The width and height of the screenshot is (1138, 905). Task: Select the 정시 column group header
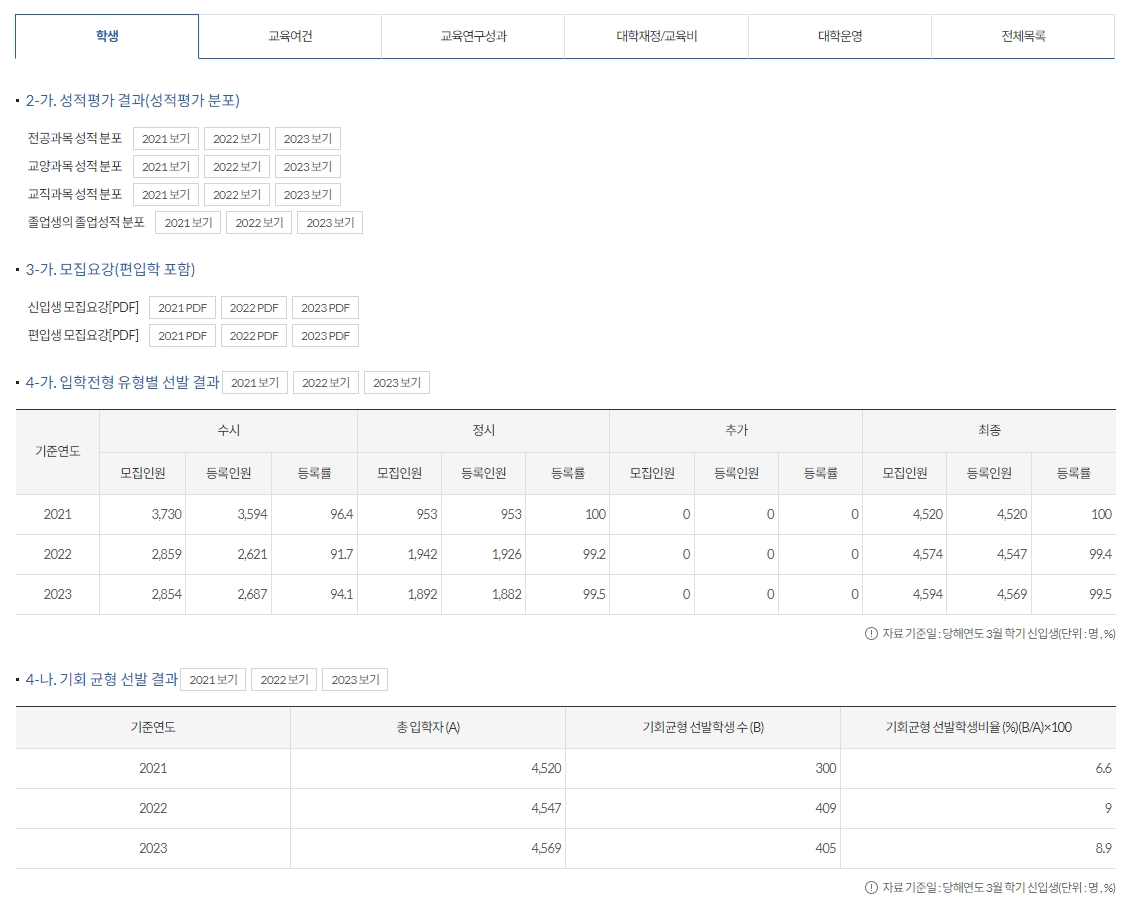483,430
